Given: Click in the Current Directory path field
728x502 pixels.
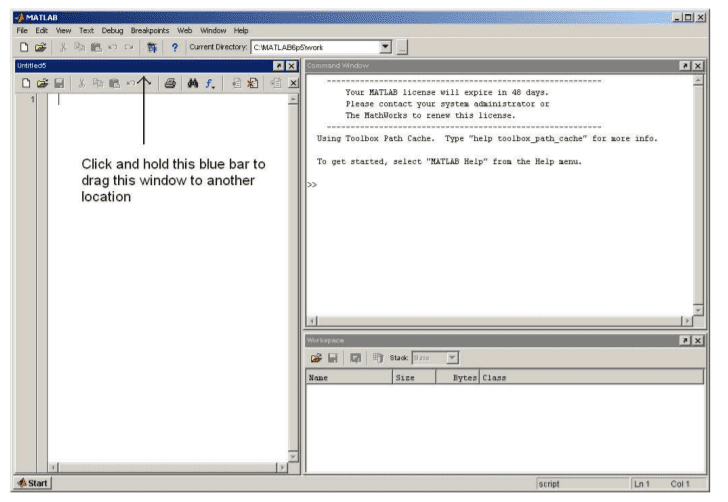Looking at the screenshot, I should tap(316, 47).
